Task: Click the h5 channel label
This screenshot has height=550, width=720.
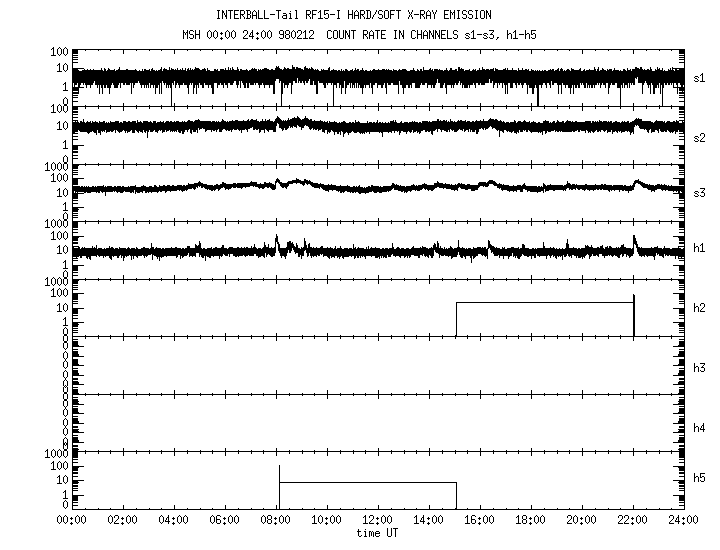Action: click(x=699, y=478)
